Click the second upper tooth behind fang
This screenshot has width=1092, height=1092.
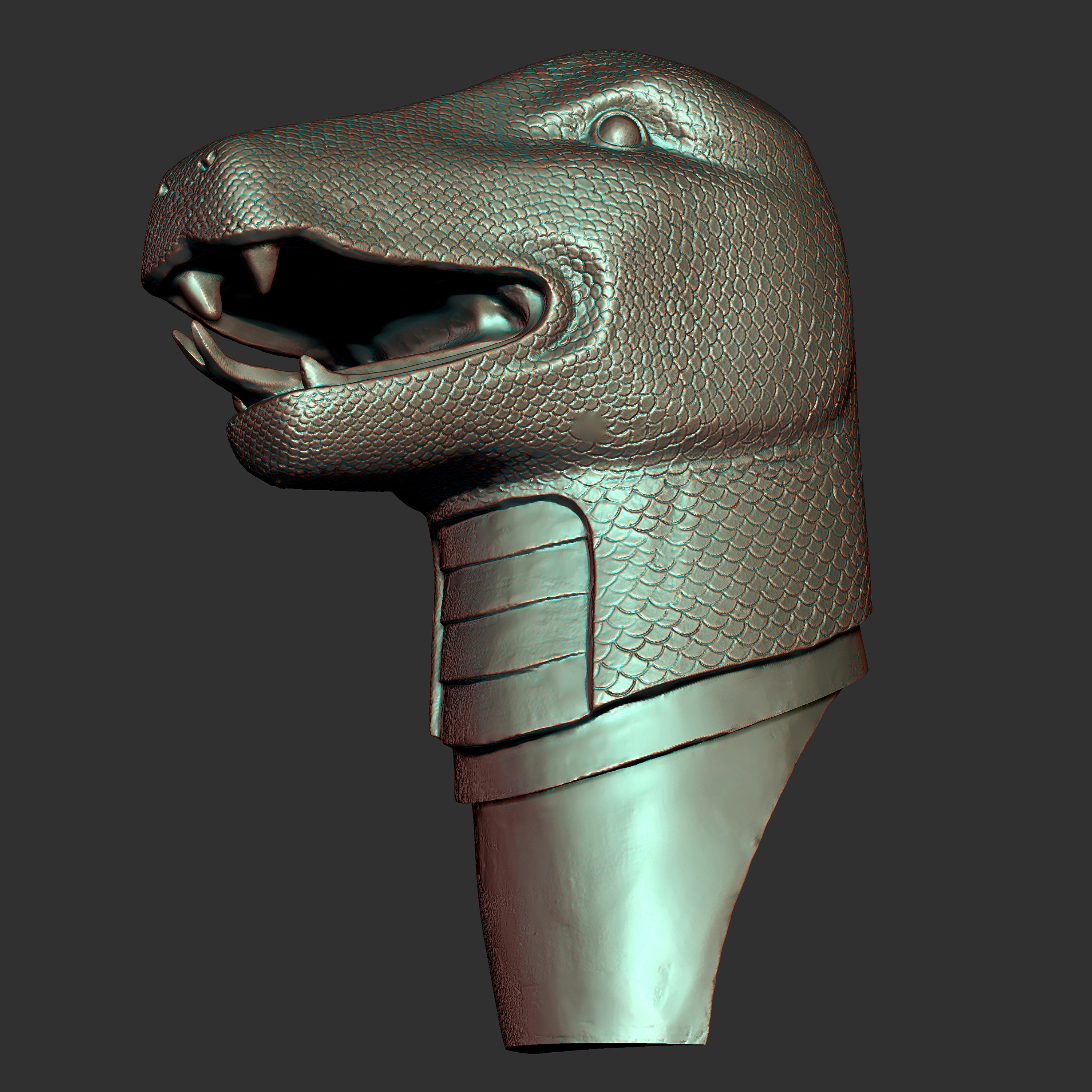point(262,265)
